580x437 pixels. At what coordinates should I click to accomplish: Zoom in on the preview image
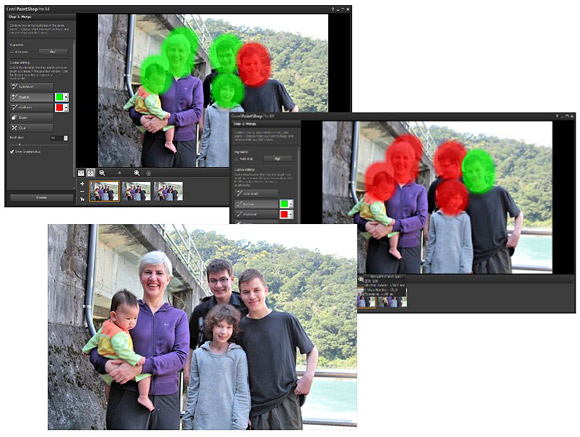click(136, 173)
